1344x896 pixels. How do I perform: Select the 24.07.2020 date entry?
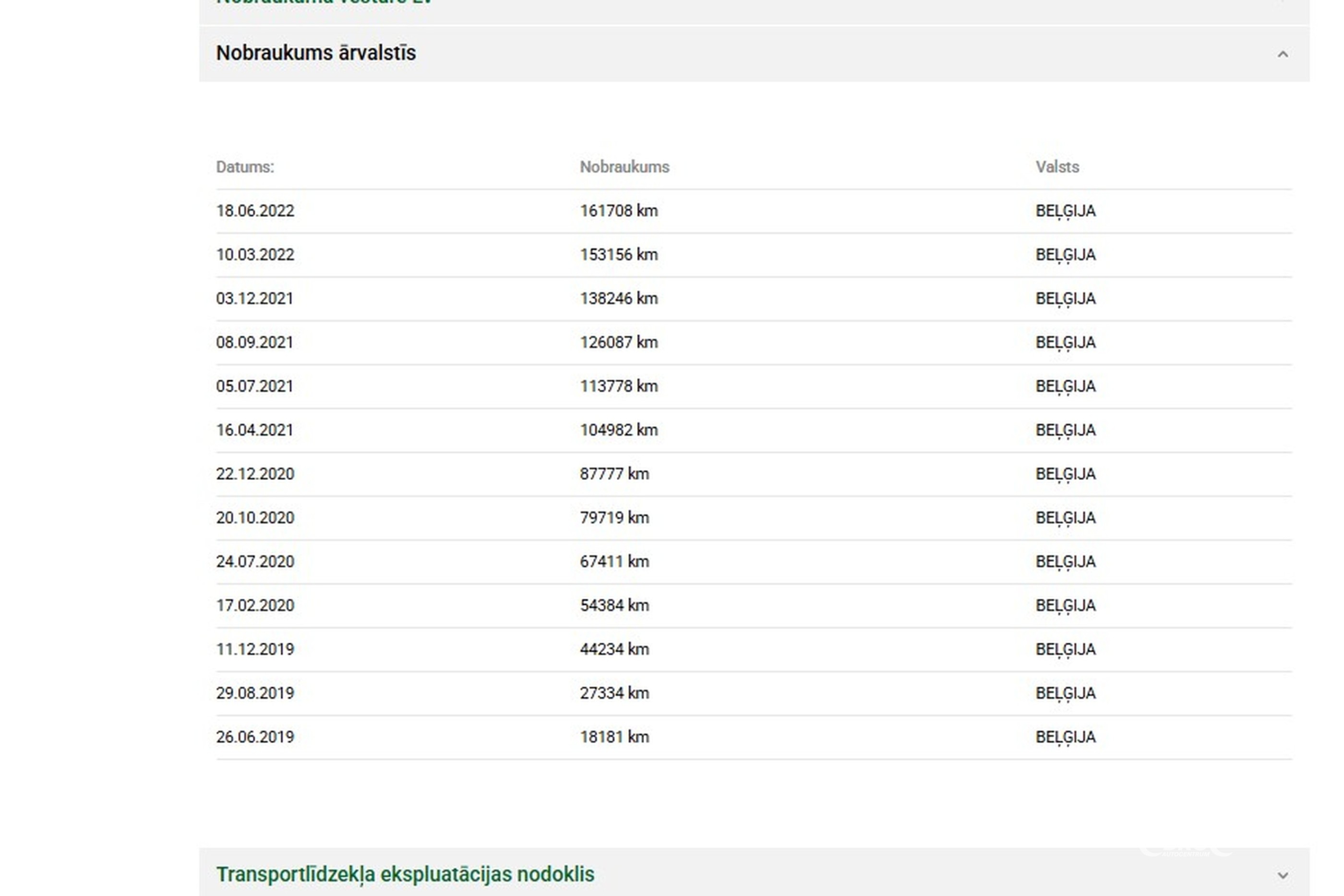point(255,561)
